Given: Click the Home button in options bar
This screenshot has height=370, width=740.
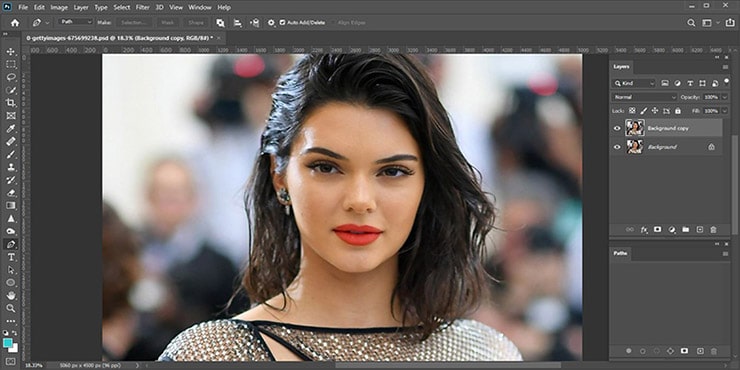Looking at the screenshot, I should tap(15, 22).
